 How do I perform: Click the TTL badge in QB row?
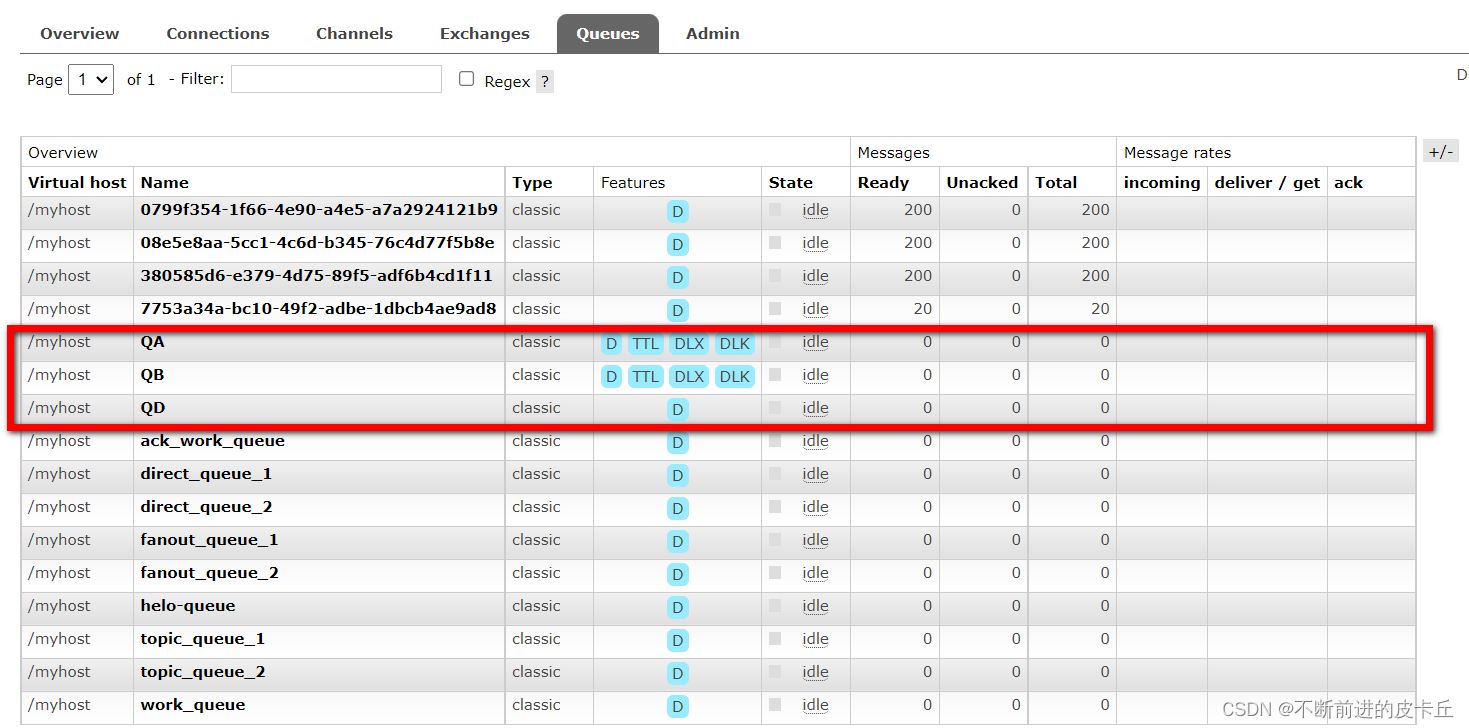pos(645,377)
